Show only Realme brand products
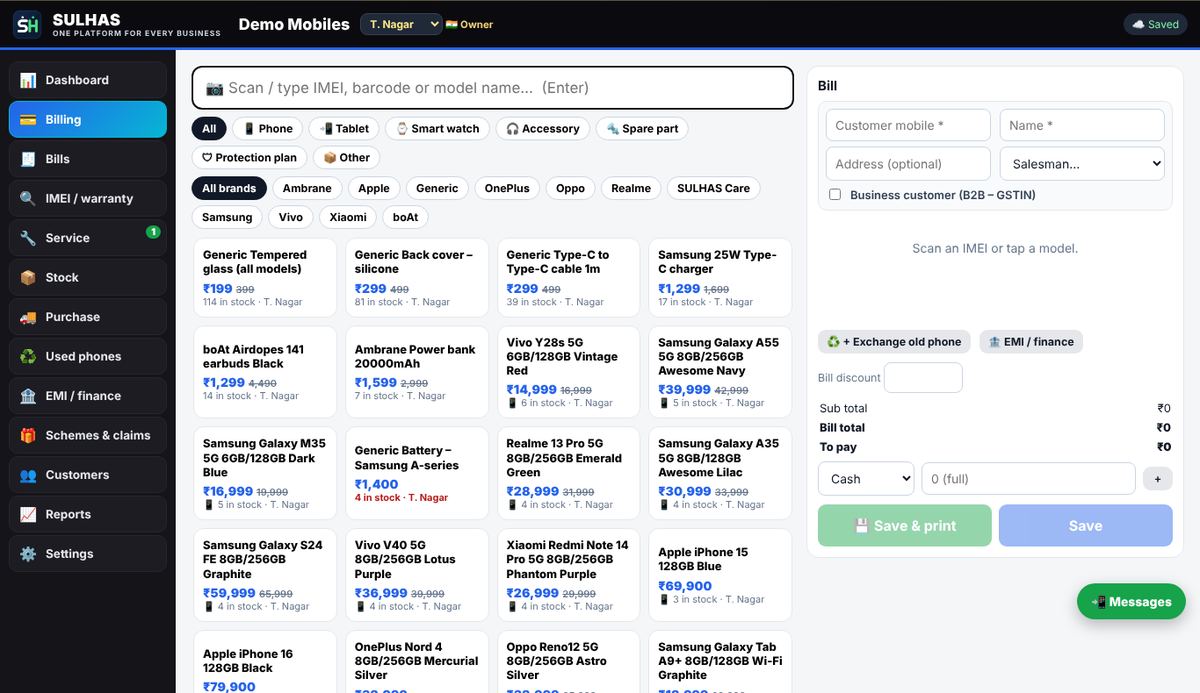 (x=631, y=188)
